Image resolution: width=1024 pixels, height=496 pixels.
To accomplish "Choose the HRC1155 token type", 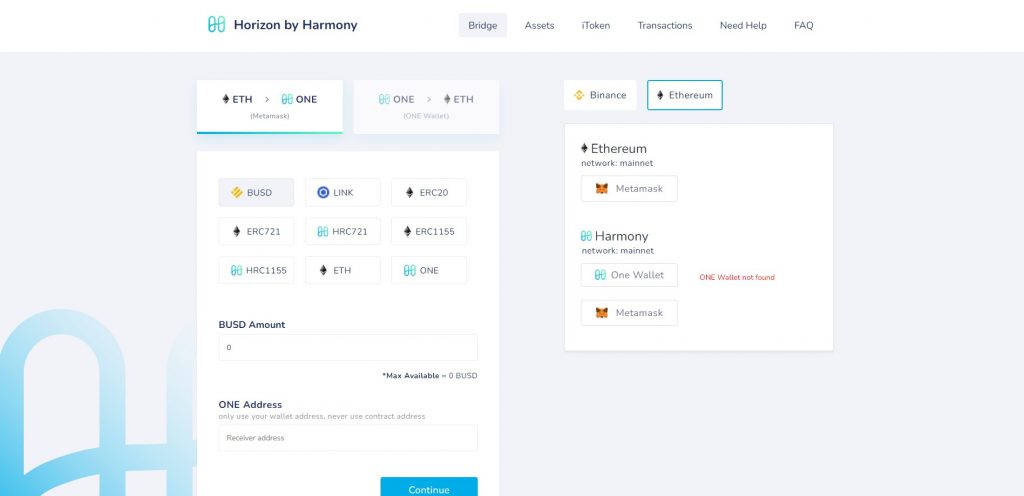I will (256, 270).
